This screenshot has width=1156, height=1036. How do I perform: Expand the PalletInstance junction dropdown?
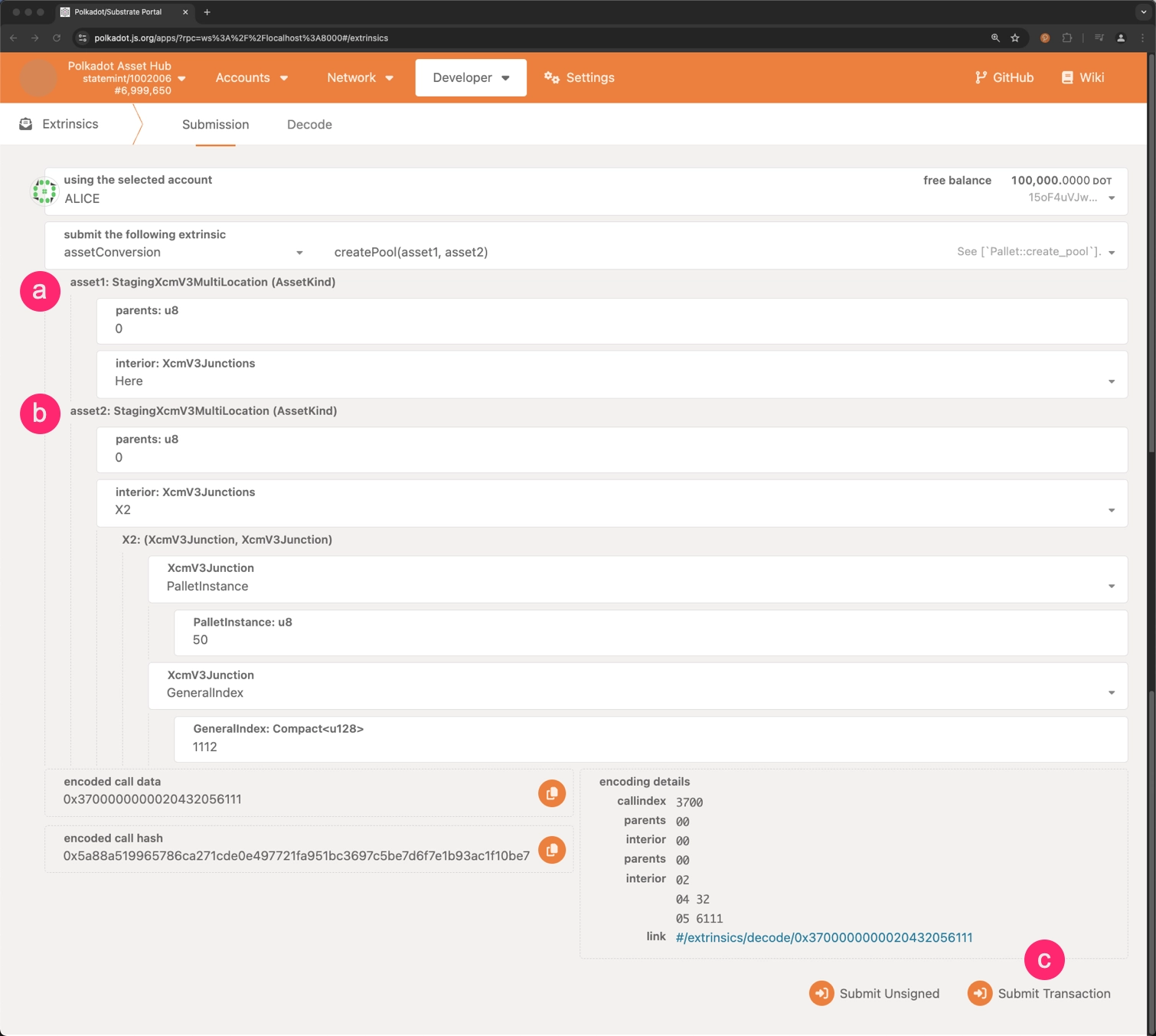(1111, 587)
